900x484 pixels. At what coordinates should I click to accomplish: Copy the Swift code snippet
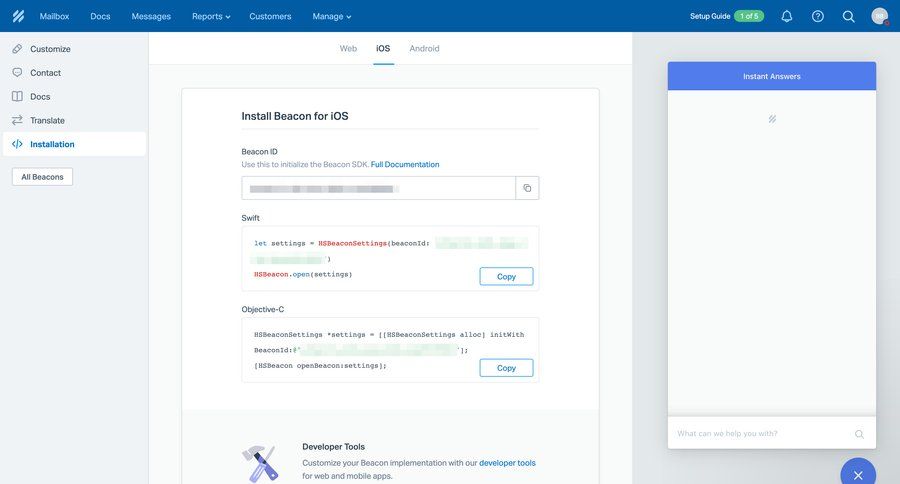point(506,276)
